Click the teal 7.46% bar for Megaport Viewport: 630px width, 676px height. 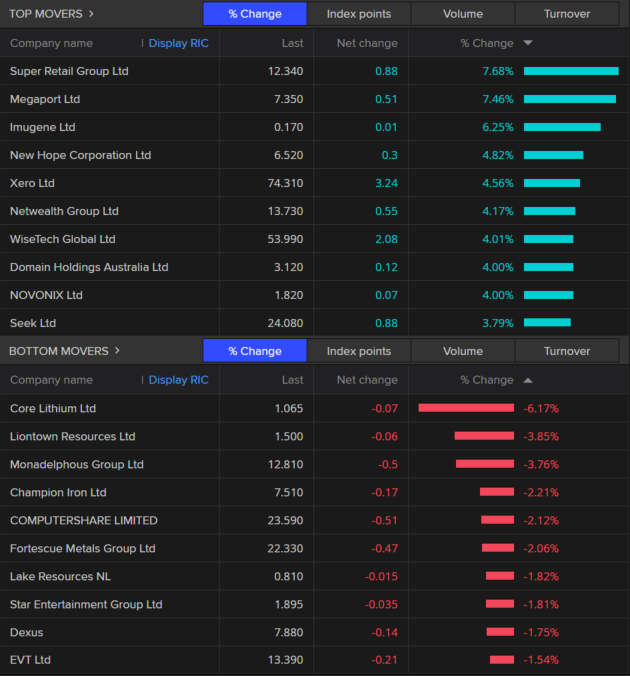click(570, 99)
